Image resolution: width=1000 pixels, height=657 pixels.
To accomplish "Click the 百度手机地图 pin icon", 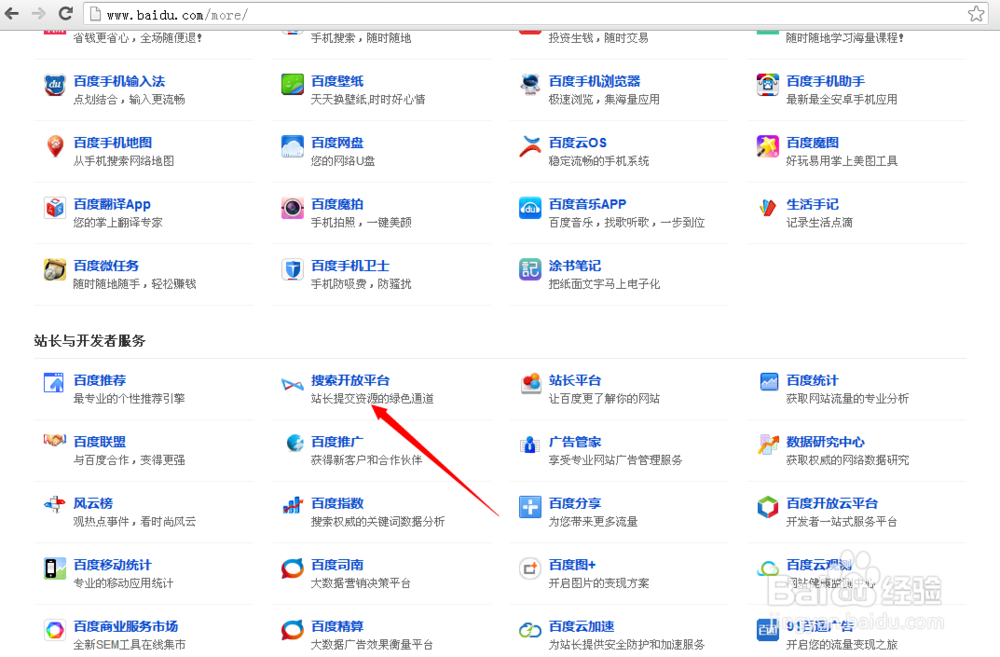I will click(x=55, y=146).
